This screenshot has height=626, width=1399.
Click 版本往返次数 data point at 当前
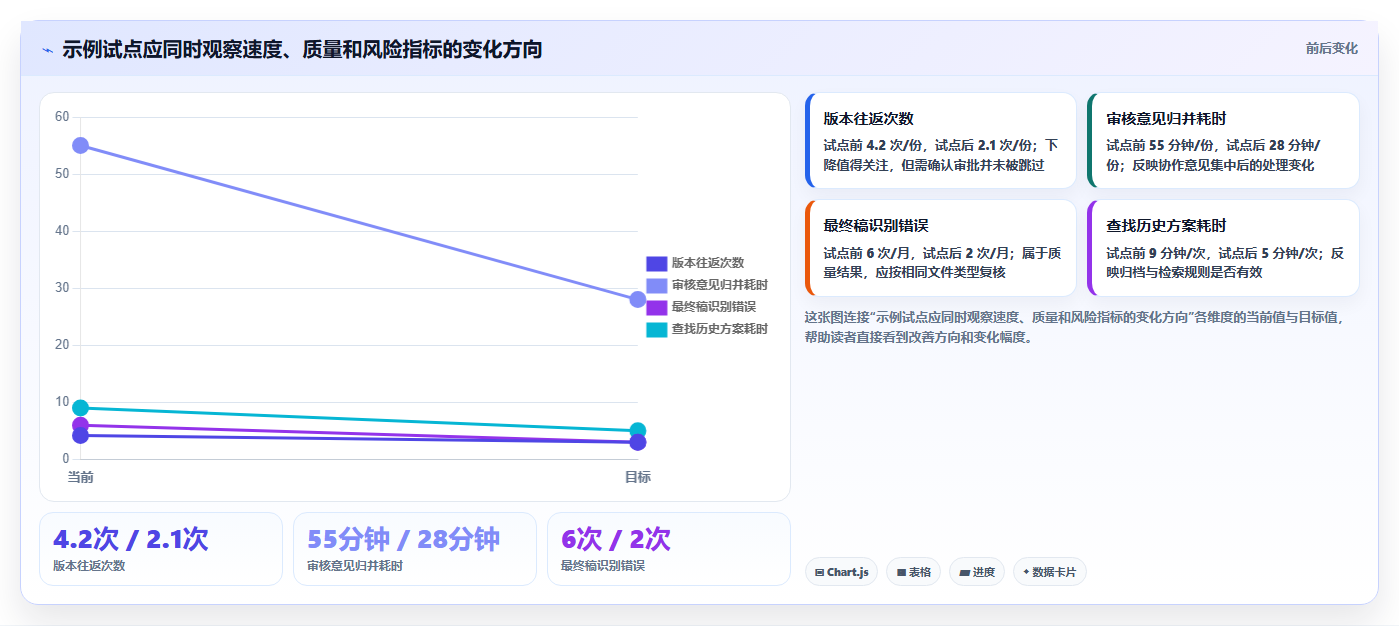81,435
